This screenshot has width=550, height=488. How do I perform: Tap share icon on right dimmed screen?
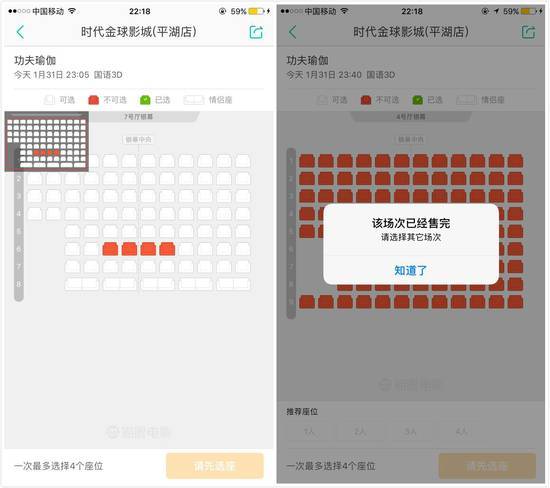tap(528, 32)
